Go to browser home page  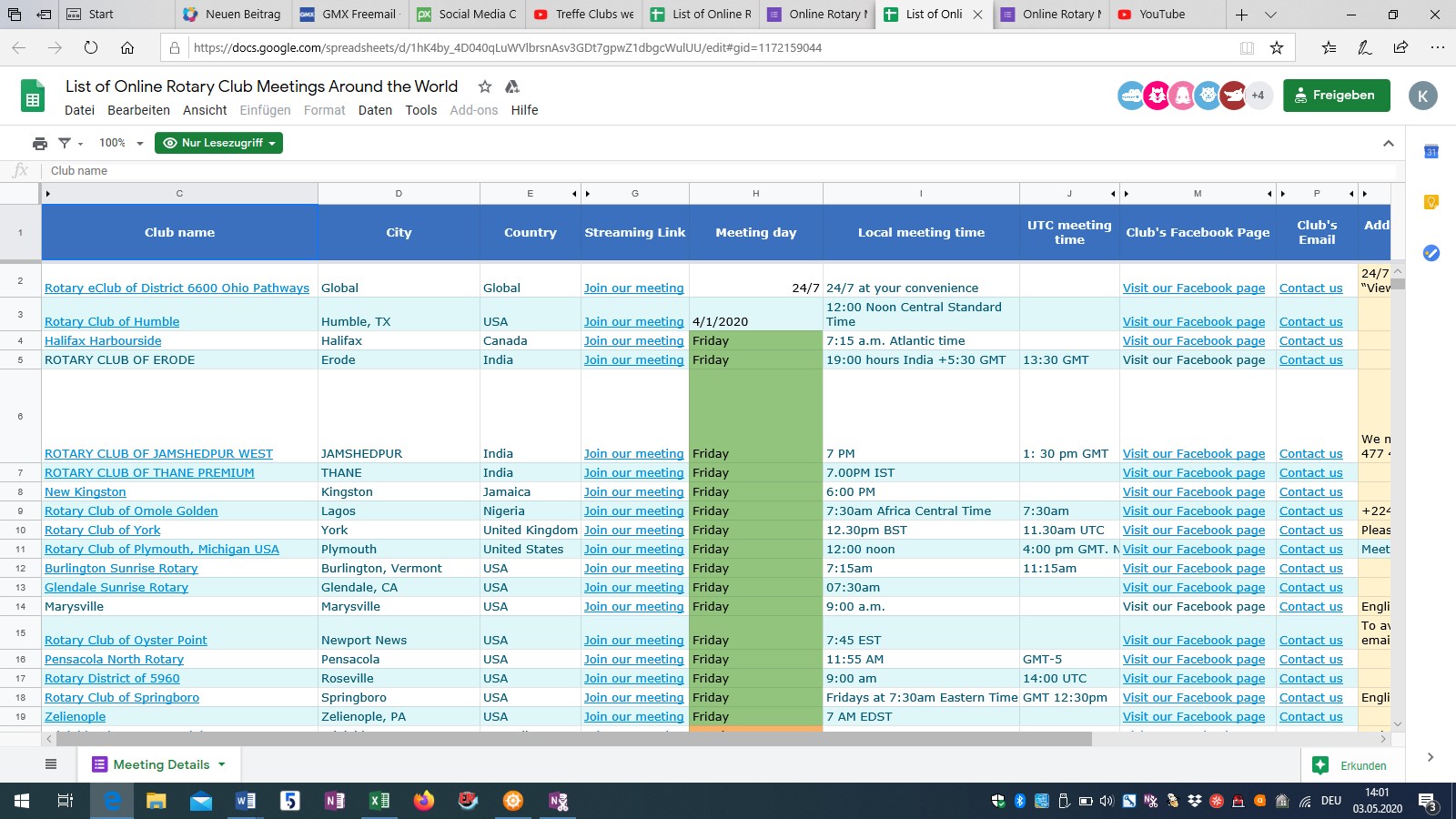tap(127, 47)
